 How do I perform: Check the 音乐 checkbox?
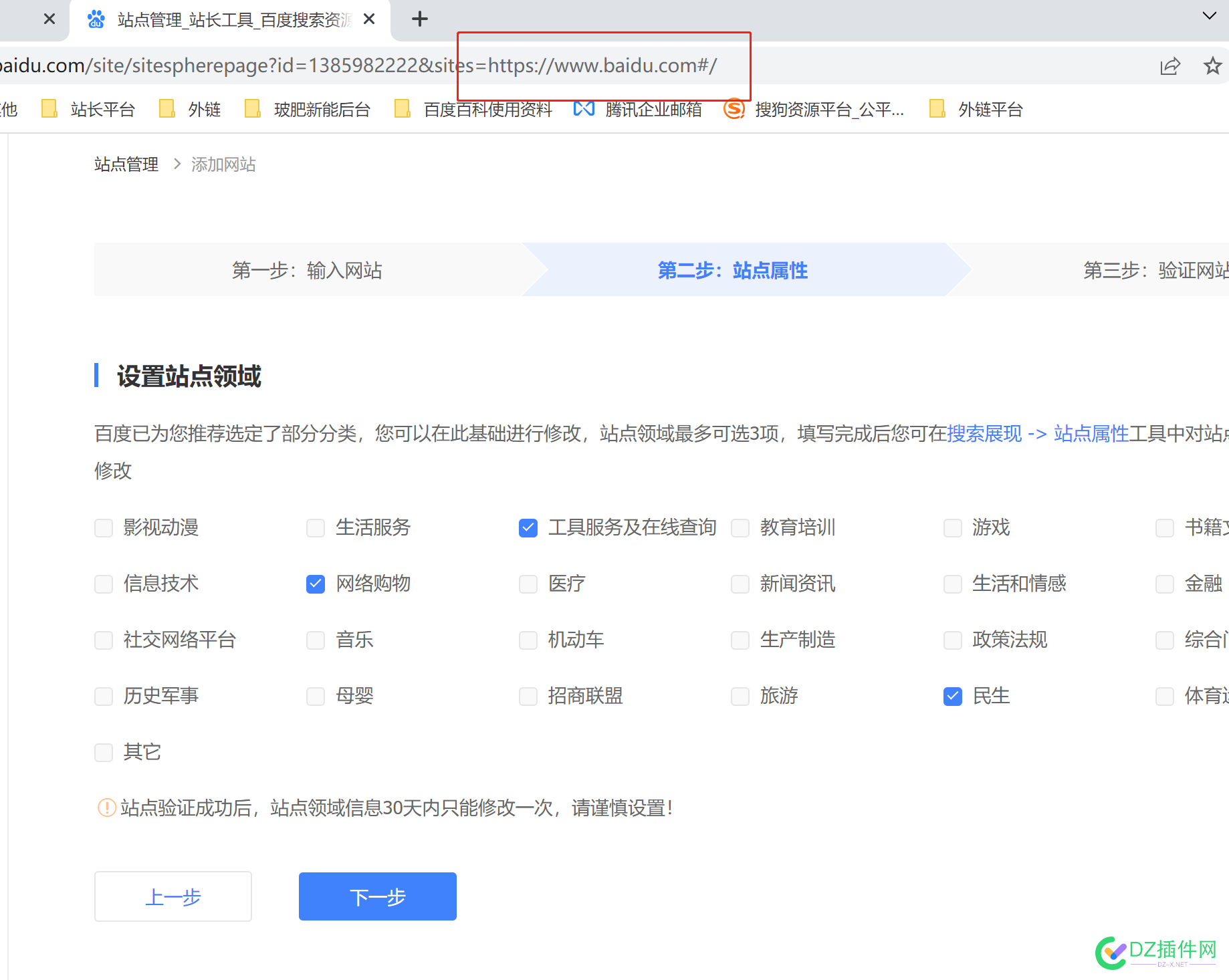pos(316,640)
